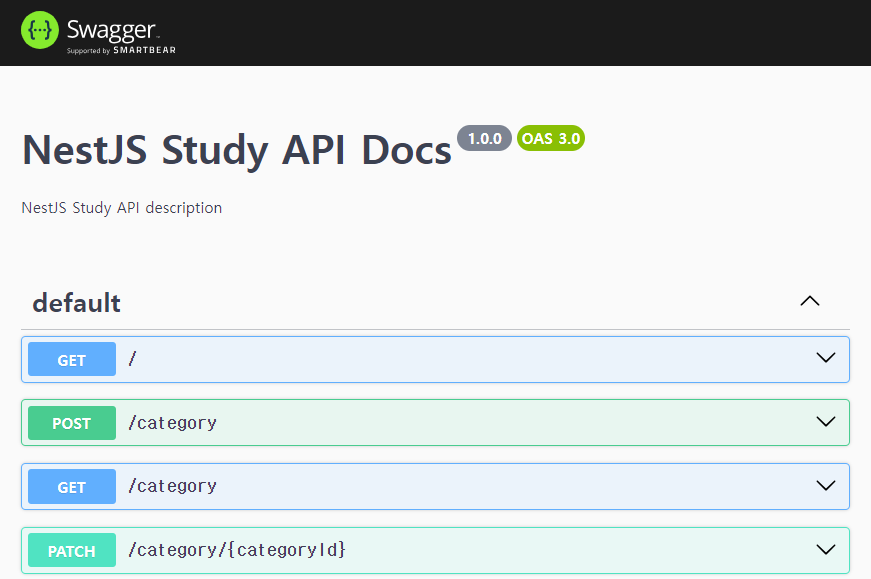Click the /category path in POST row
Screen dimensions: 871x579
pos(172,423)
